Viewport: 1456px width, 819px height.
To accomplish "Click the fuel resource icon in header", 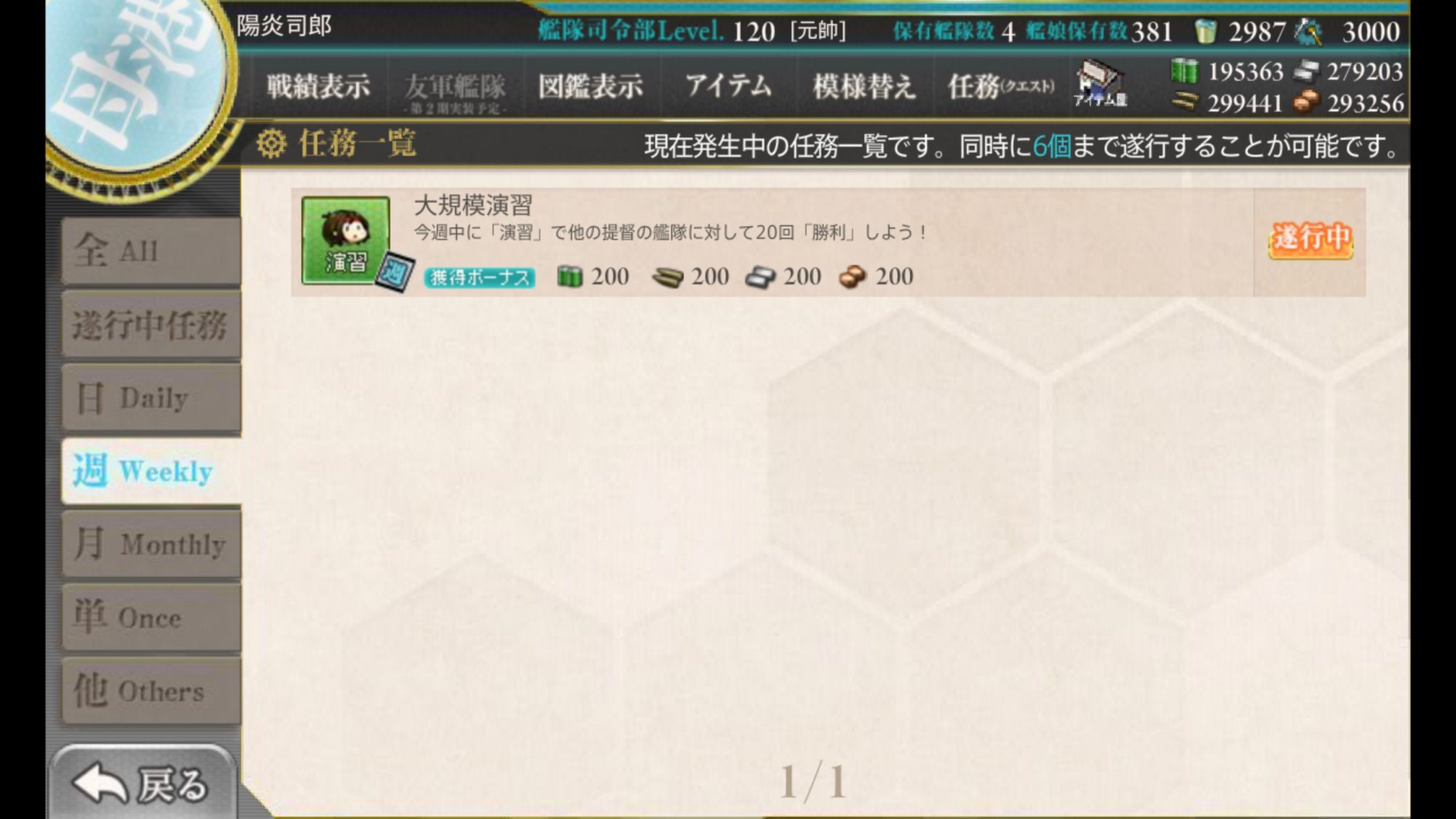I will tap(1184, 71).
